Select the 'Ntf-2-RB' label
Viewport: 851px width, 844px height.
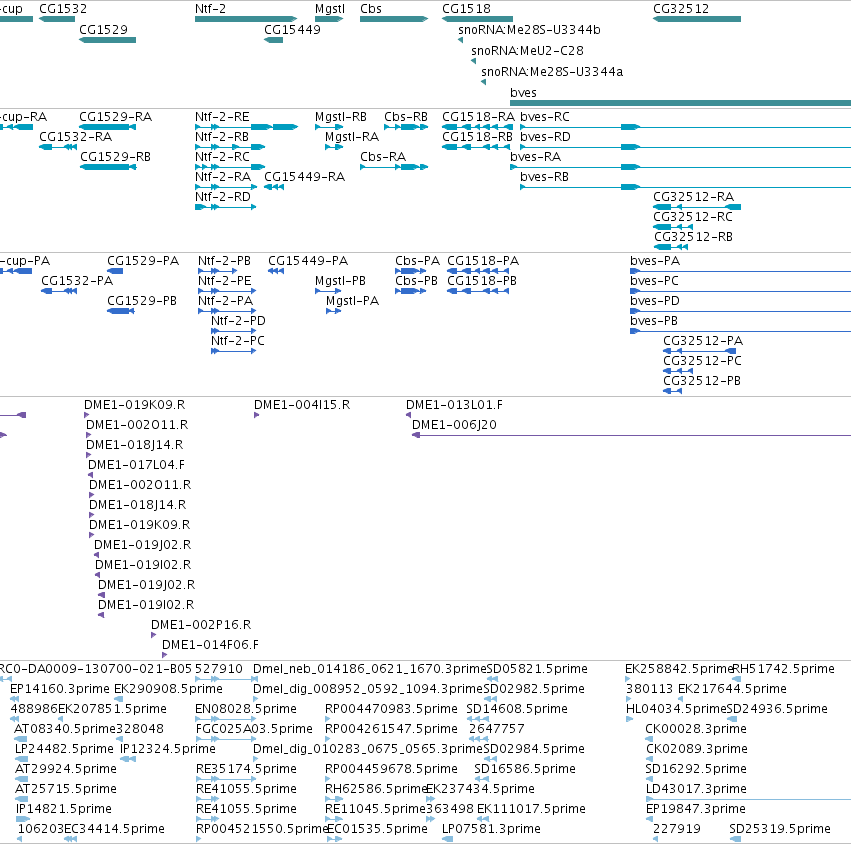pos(222,137)
